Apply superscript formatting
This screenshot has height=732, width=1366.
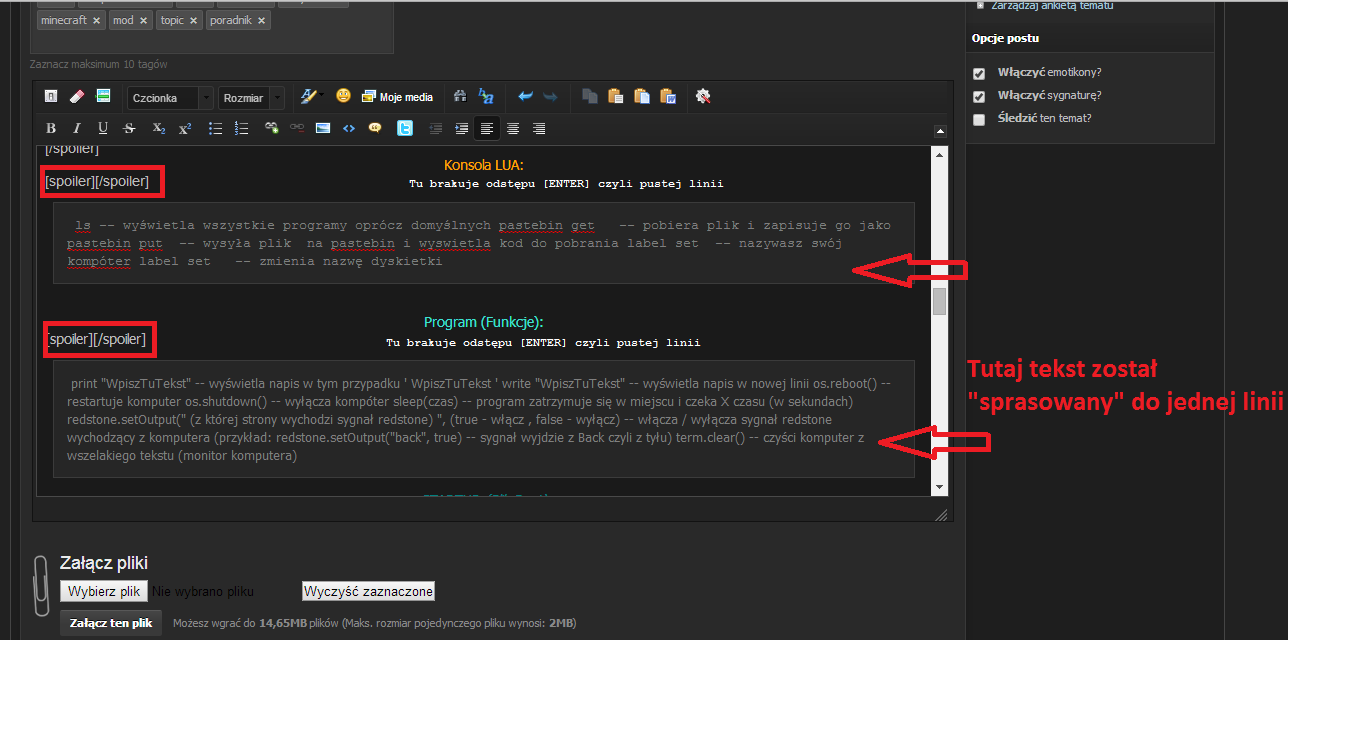(x=185, y=128)
